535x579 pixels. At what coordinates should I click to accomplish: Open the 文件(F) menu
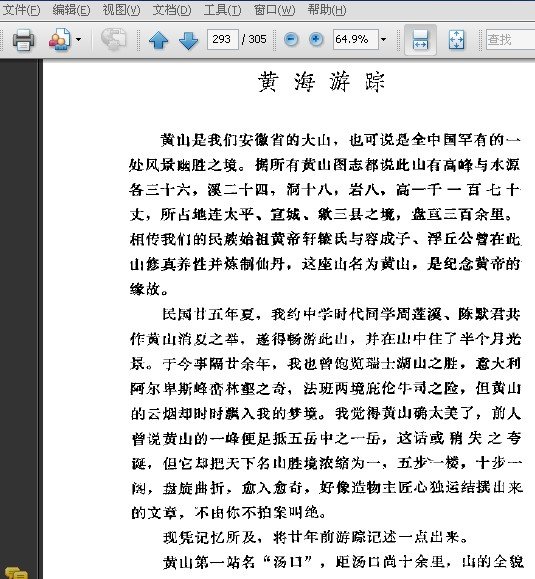click(x=21, y=10)
